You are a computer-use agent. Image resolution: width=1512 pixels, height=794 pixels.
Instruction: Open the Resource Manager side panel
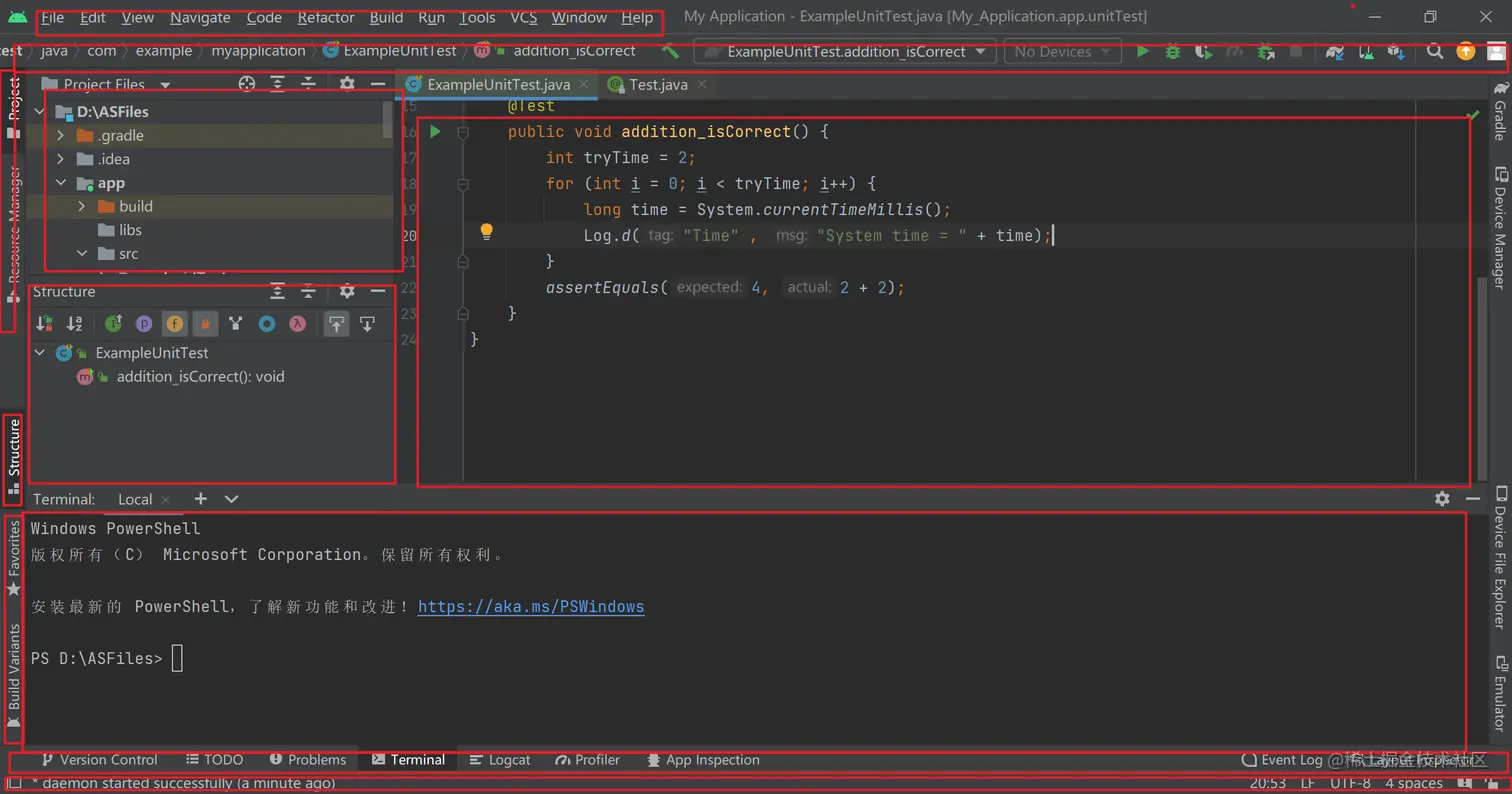pyautogui.click(x=14, y=235)
